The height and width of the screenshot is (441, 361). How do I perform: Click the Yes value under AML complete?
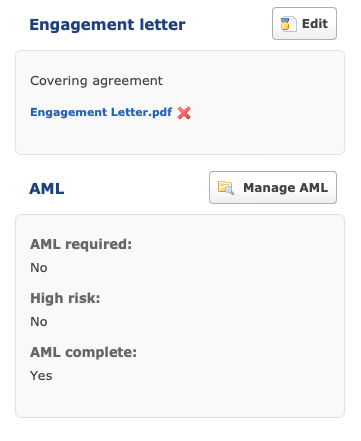click(x=41, y=376)
